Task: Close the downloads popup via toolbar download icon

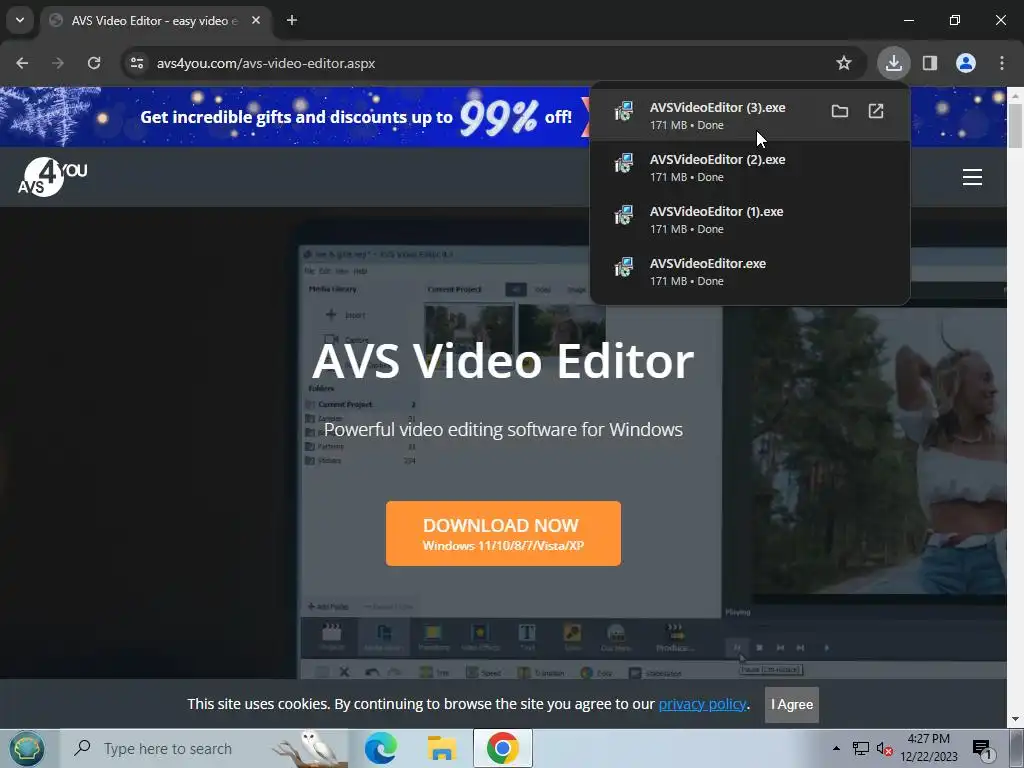Action: (x=893, y=63)
